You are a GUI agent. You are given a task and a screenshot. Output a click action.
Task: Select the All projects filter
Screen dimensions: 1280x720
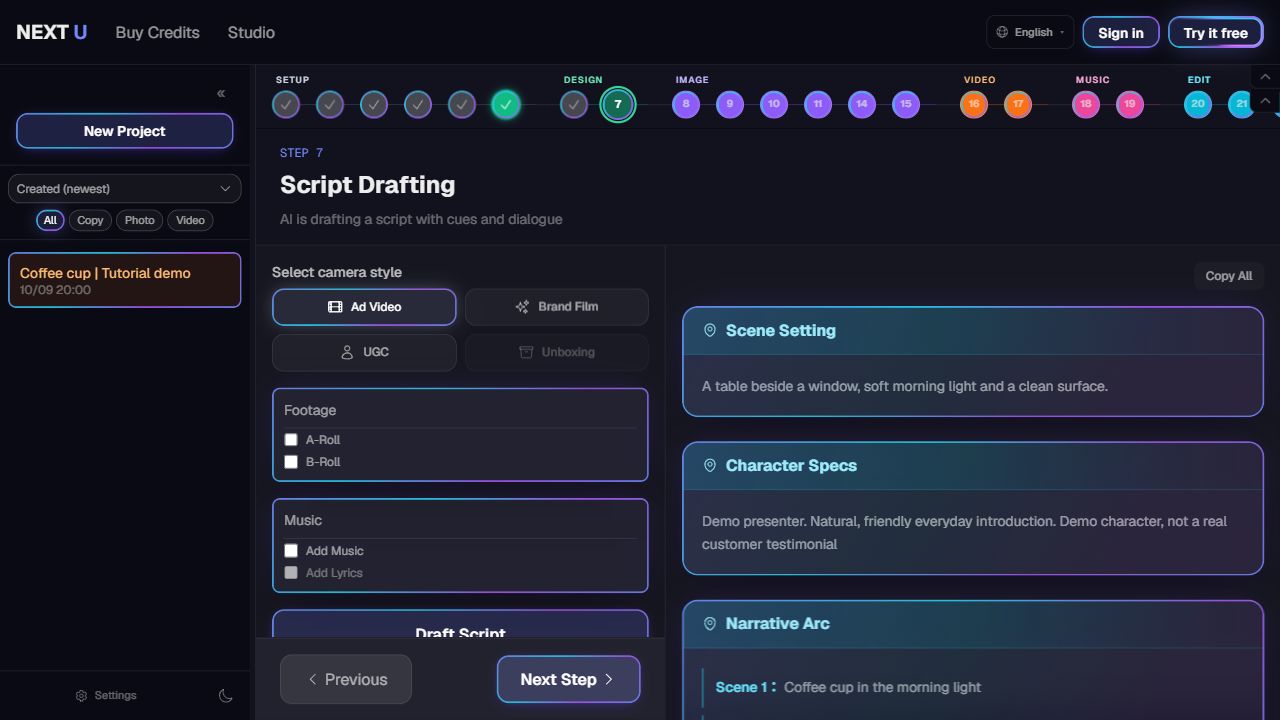pos(50,220)
